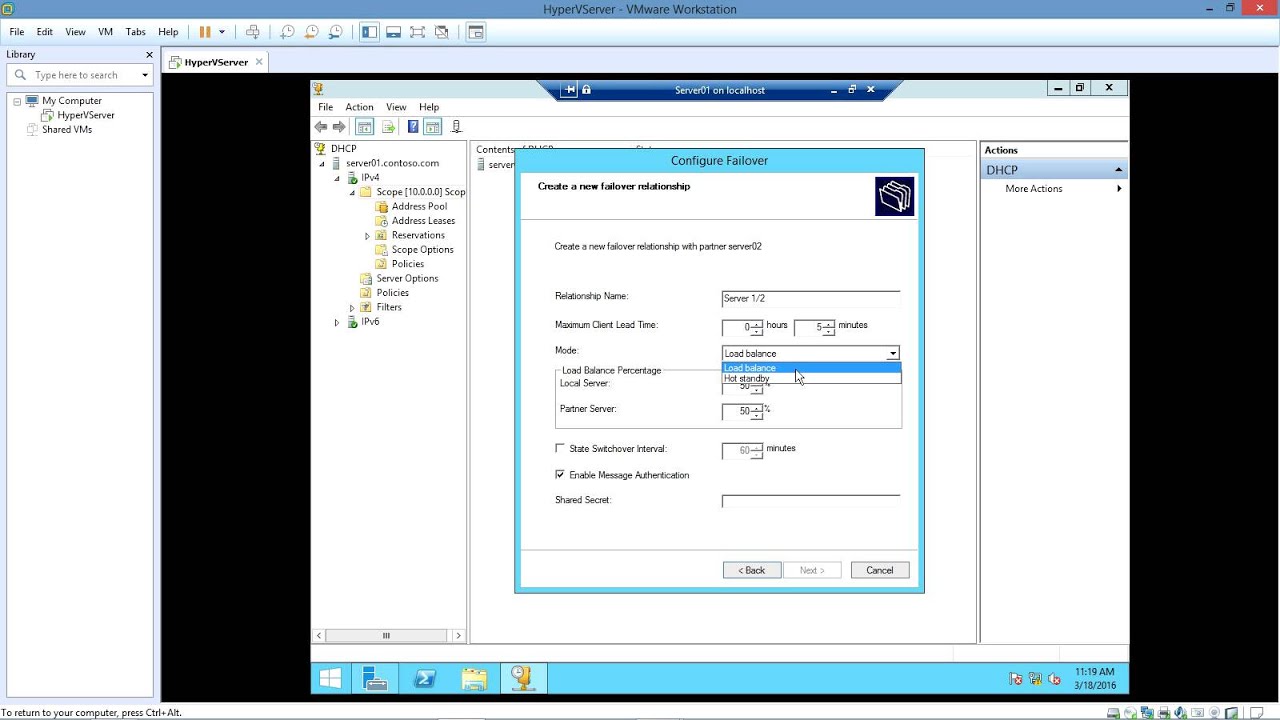
Task: Click the library search field
Action: click(80, 75)
